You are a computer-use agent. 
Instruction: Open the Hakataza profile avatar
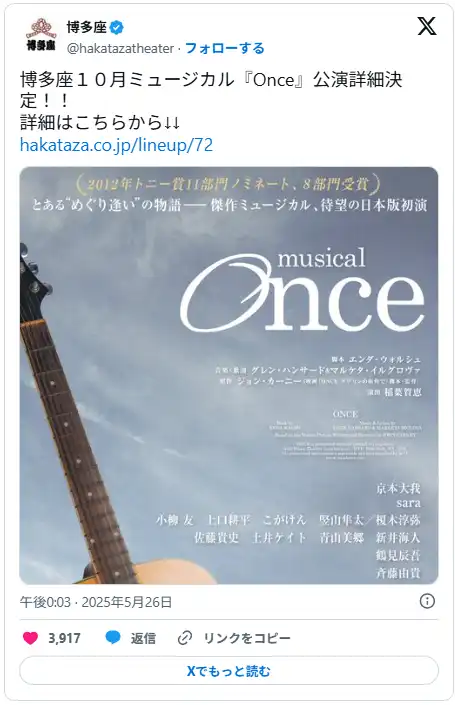click(41, 34)
